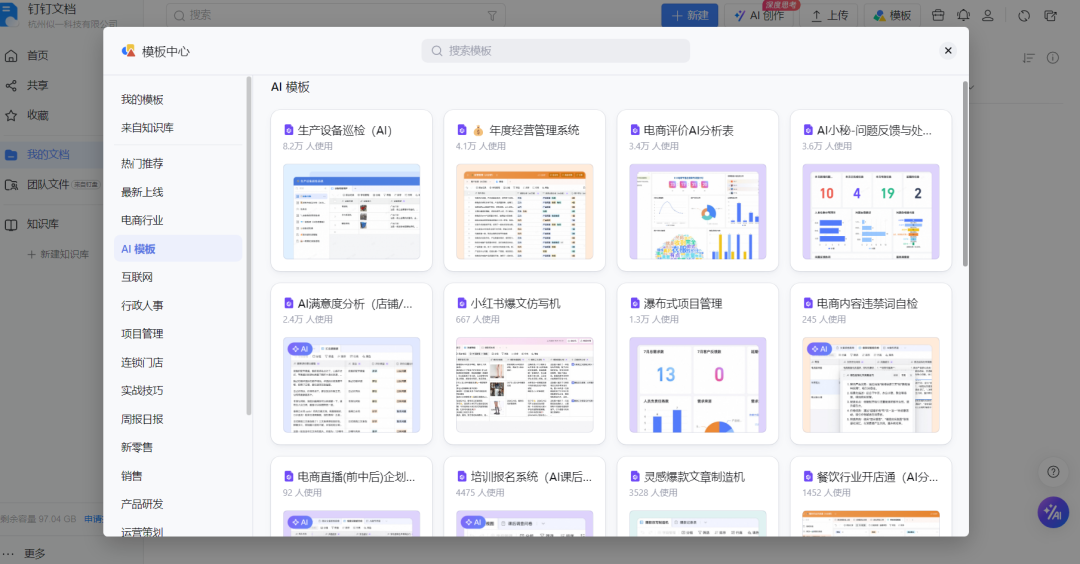The height and width of the screenshot is (564, 1080).
Task: Open 实战技巧 template category
Action: (143, 390)
